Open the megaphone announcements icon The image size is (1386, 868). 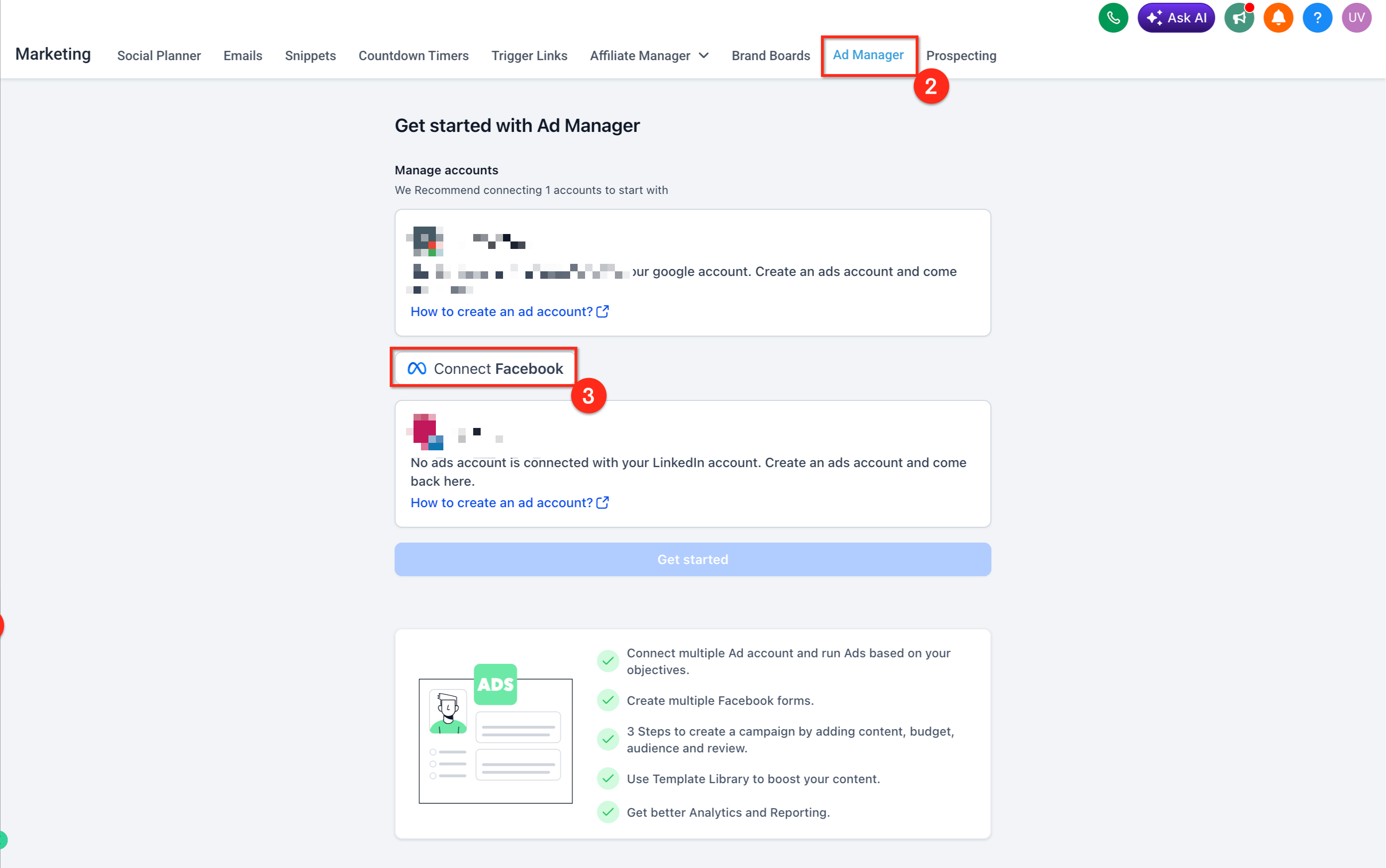click(1238, 18)
